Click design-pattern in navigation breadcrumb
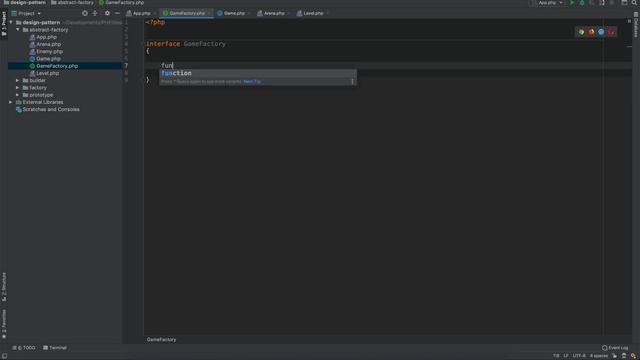Image resolution: width=640 pixels, height=360 pixels. [x=24, y=2]
